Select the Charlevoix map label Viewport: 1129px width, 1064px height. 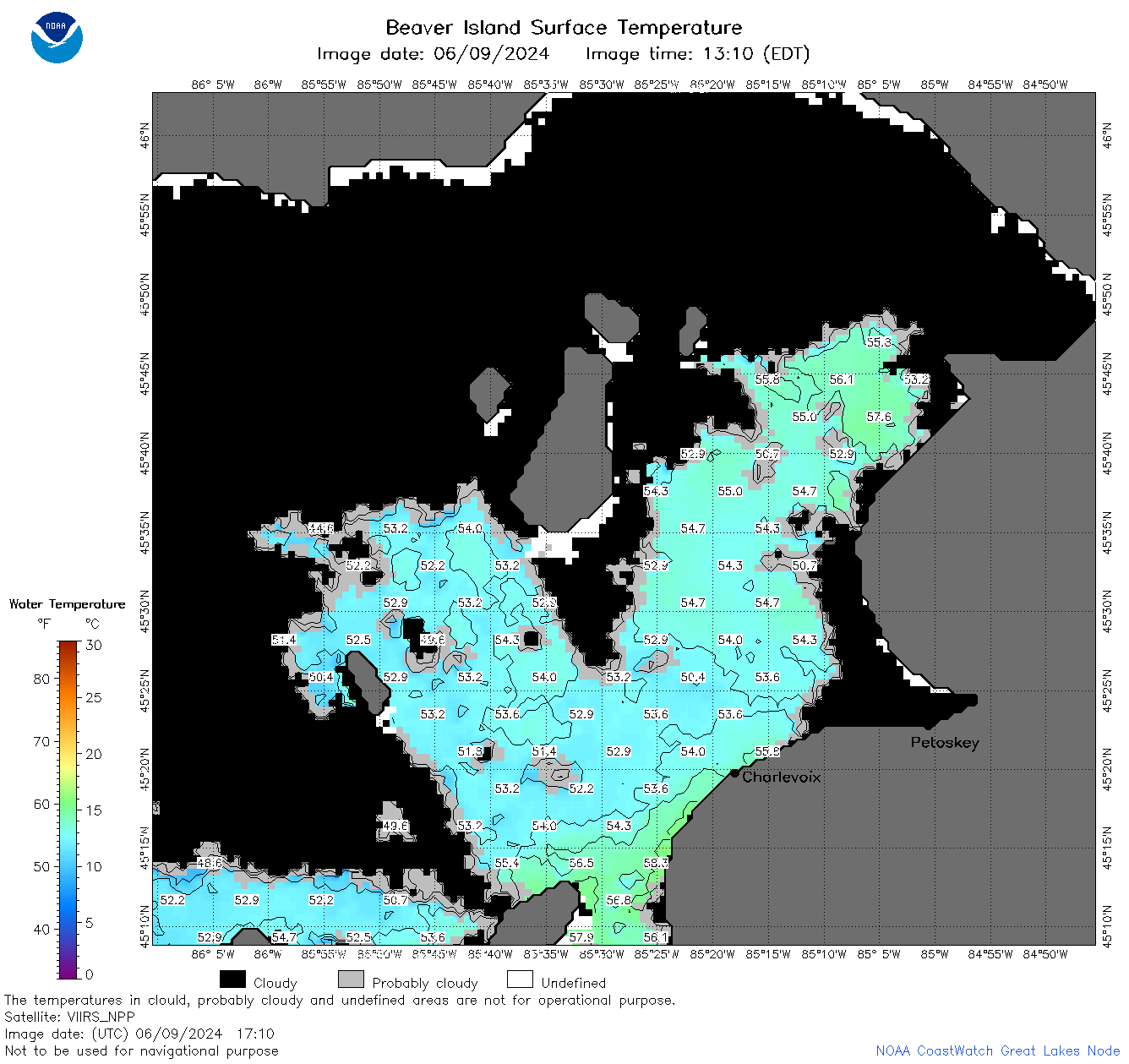(x=782, y=777)
